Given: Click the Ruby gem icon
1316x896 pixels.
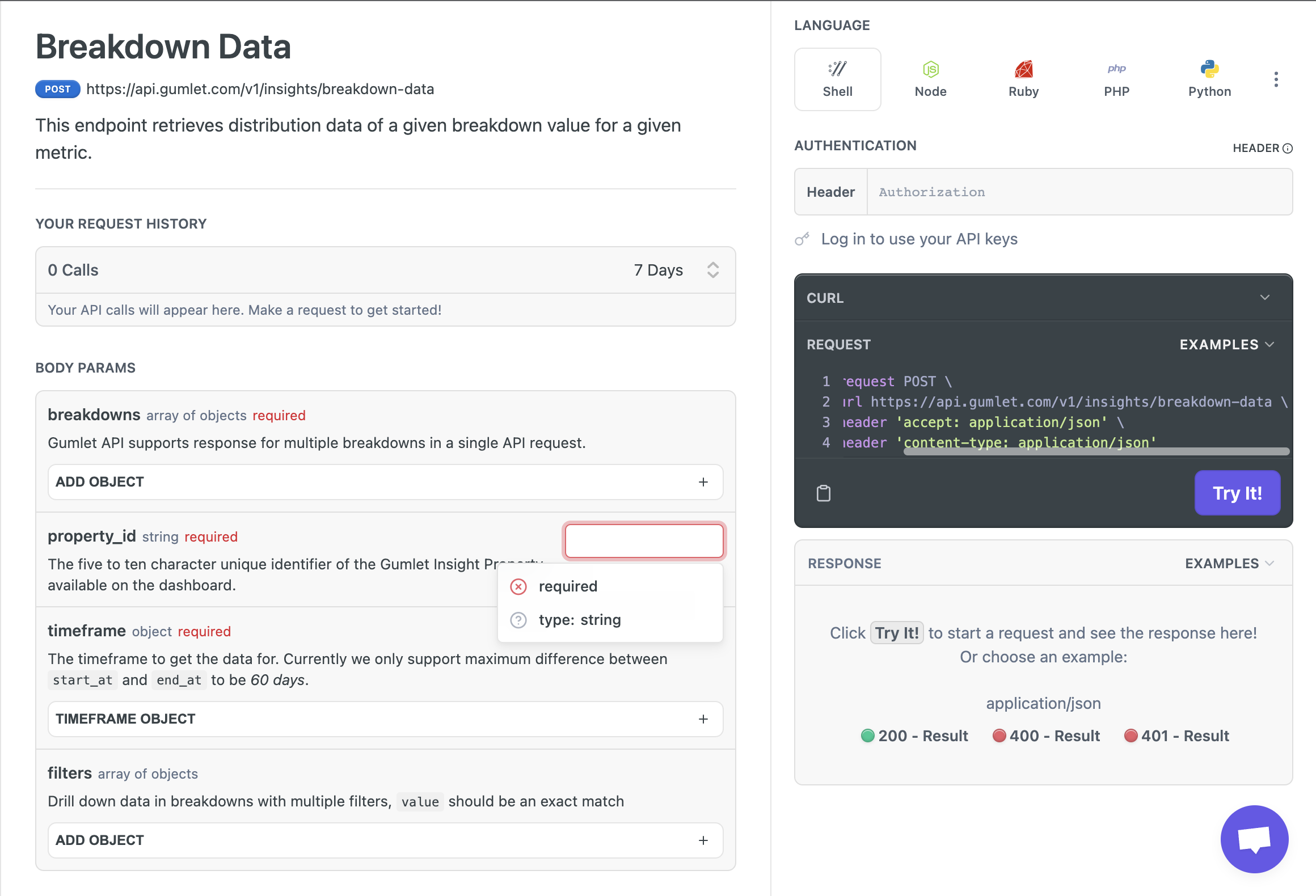Looking at the screenshot, I should pyautogui.click(x=1023, y=69).
